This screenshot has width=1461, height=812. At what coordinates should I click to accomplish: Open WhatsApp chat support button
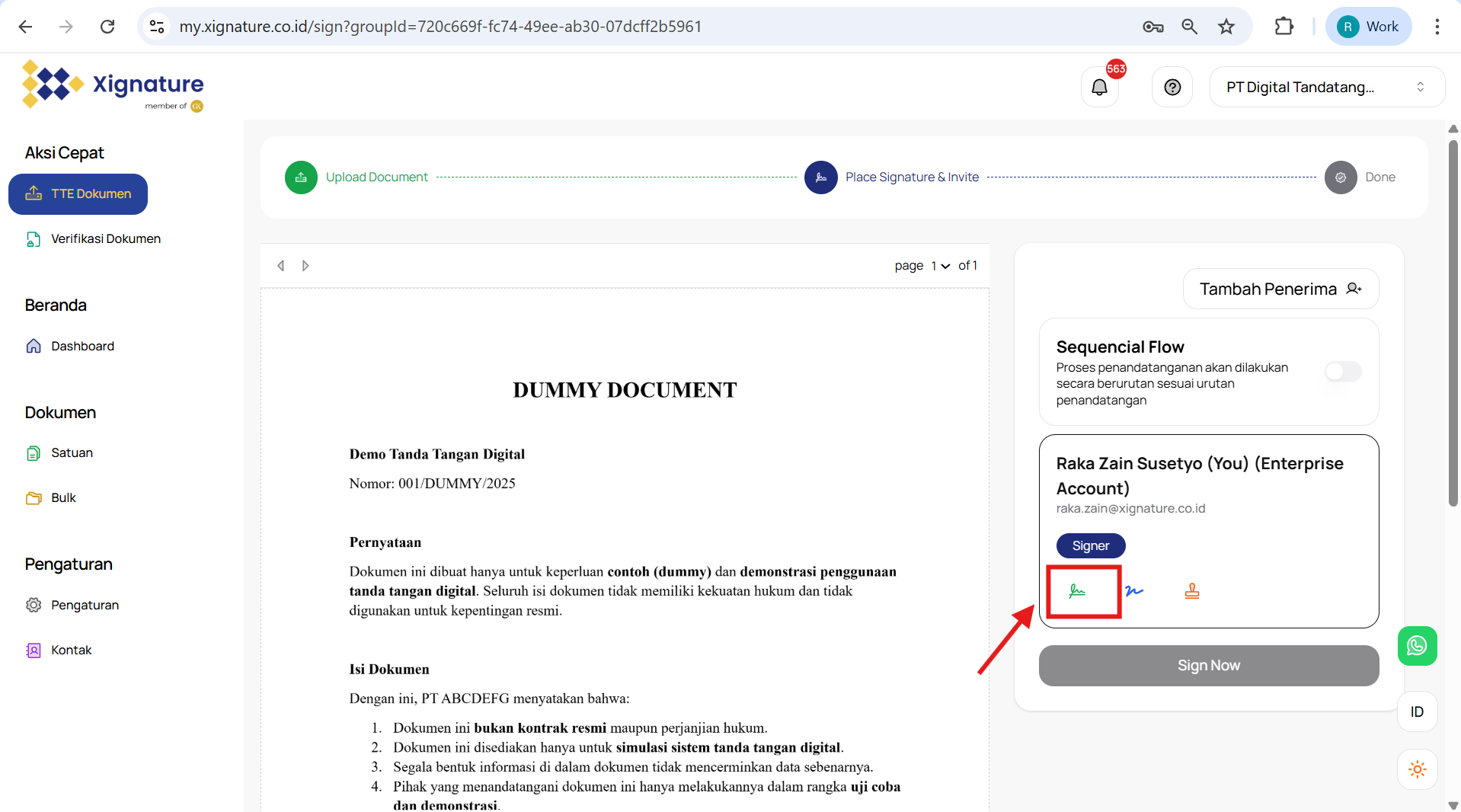[x=1417, y=646]
